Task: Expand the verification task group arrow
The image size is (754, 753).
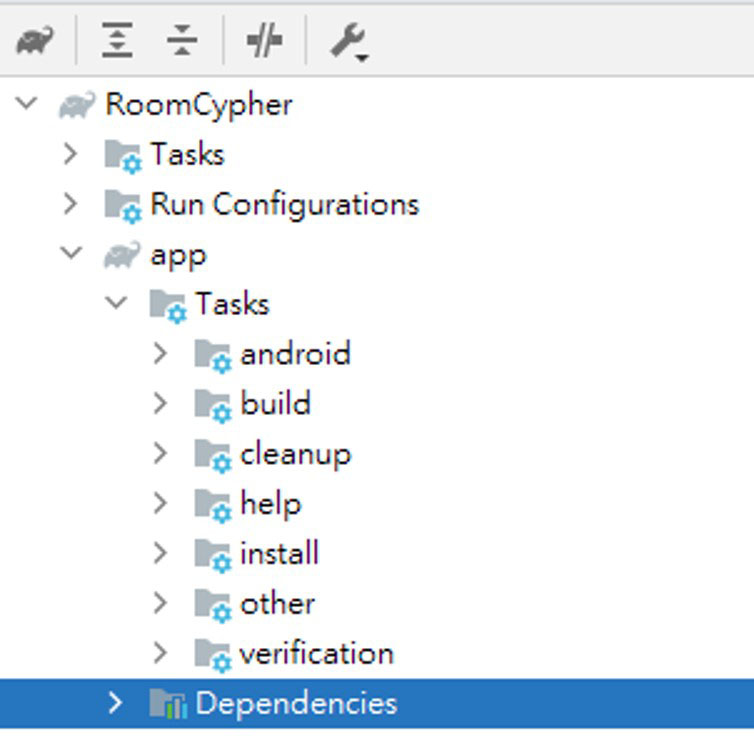Action: [160, 653]
